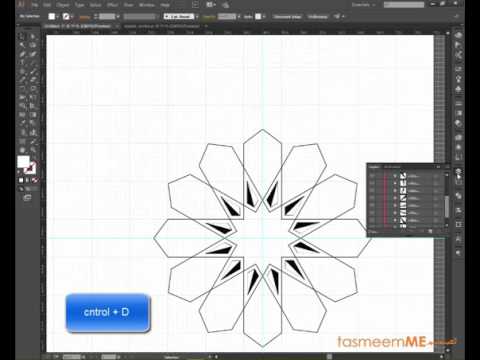480x360 pixels.
Task: Click the Fill swatch in the Tools panel
Action: pyautogui.click(x=23, y=162)
